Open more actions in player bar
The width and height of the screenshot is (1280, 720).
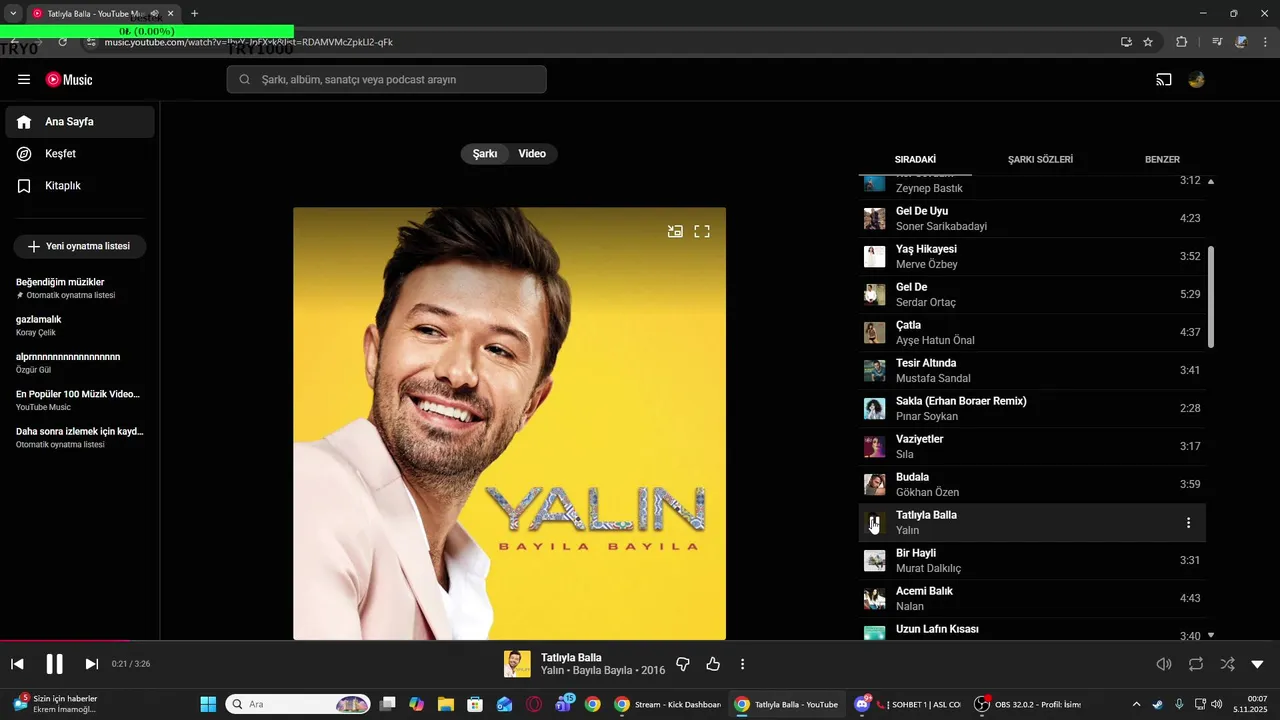[x=742, y=664]
